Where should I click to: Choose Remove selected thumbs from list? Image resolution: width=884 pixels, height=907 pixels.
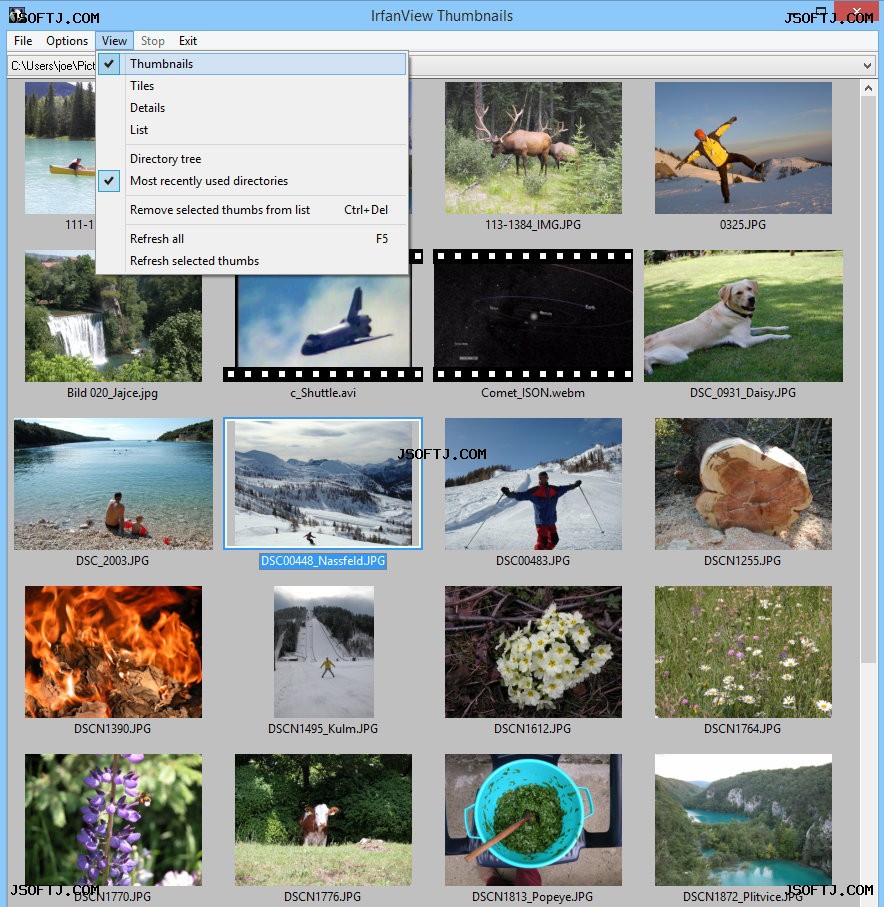(x=252, y=209)
